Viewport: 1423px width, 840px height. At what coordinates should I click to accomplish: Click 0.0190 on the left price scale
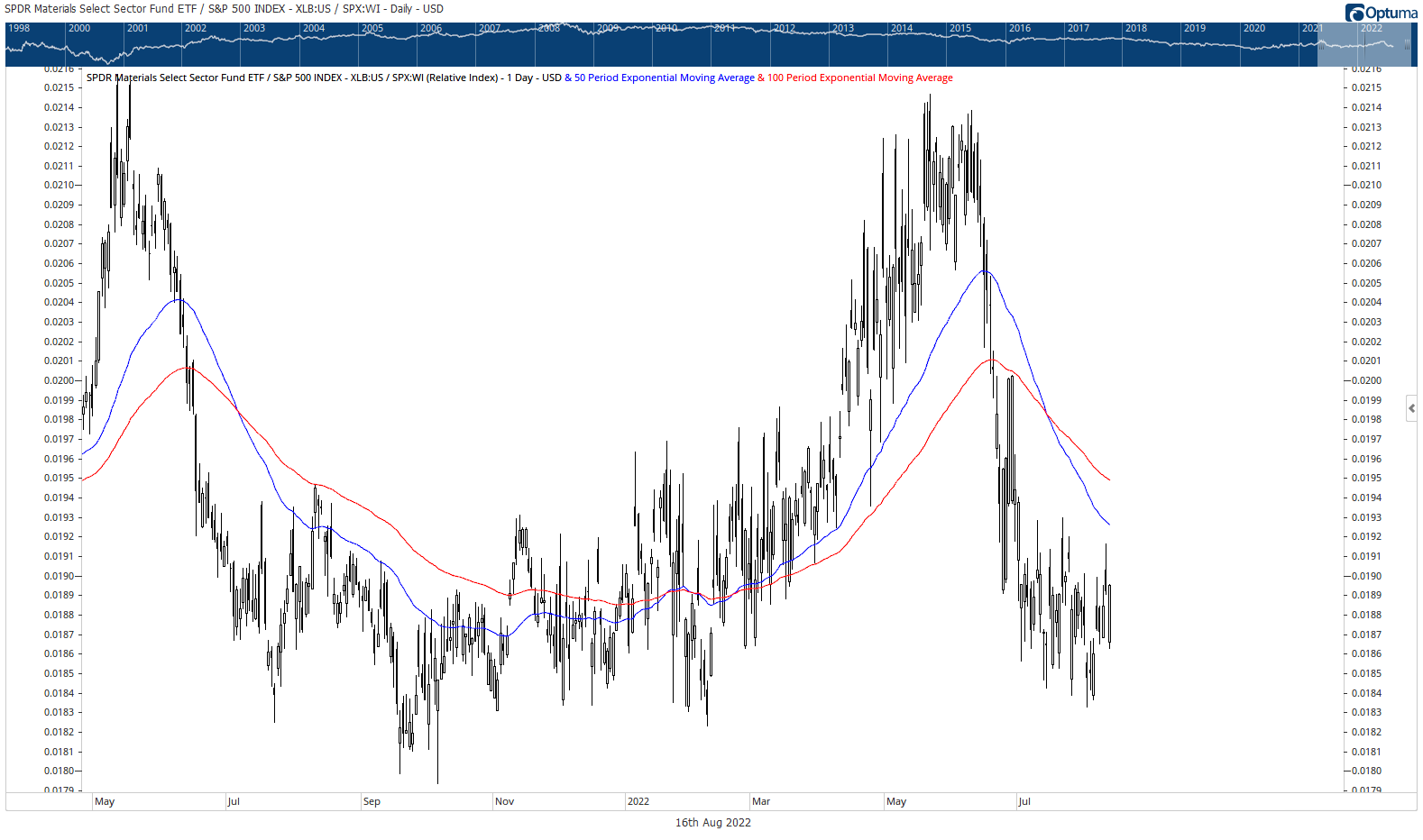[60, 576]
